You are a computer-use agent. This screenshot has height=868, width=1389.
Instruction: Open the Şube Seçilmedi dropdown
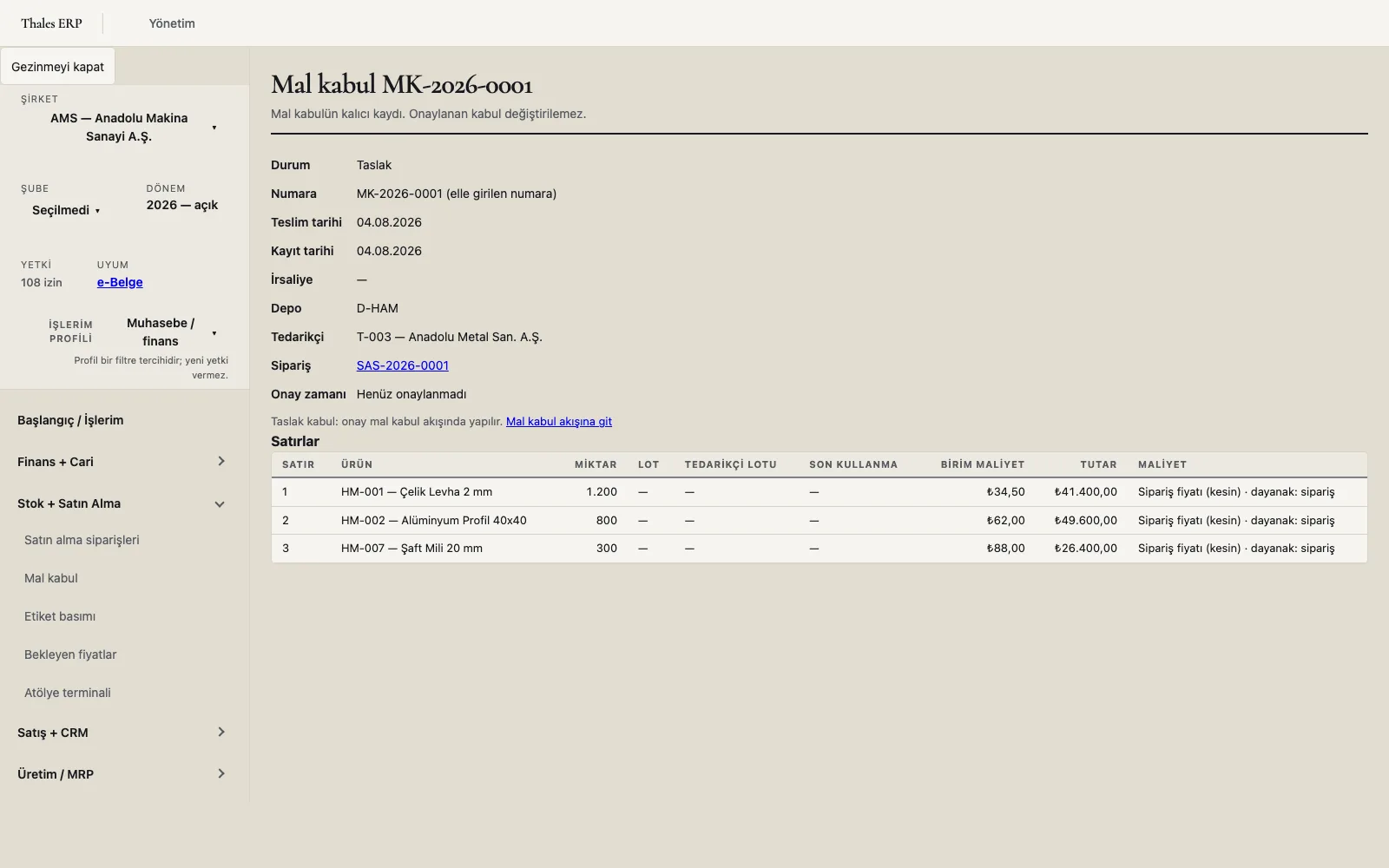66,210
